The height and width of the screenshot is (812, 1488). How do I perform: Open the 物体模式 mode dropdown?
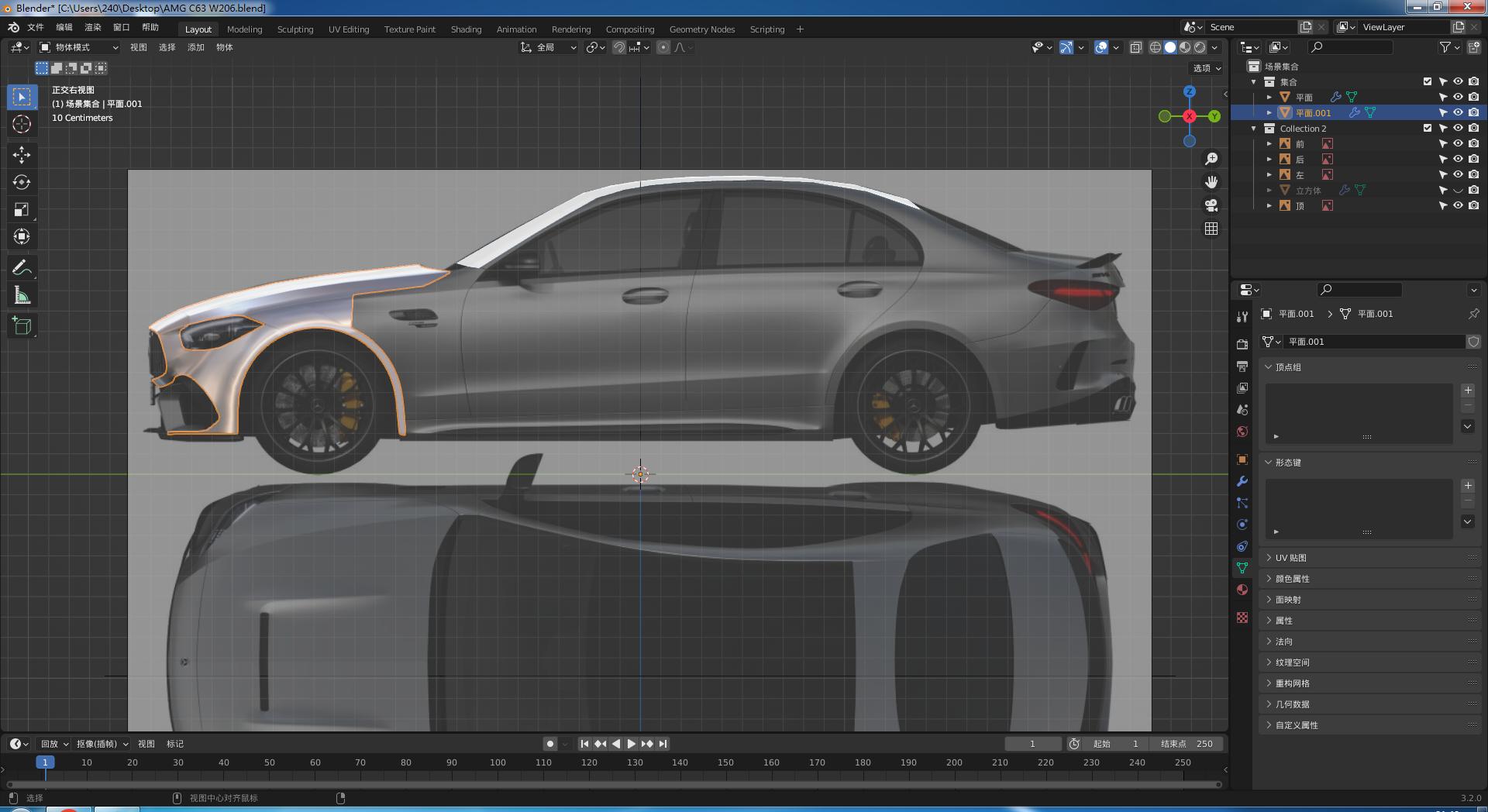pos(79,47)
